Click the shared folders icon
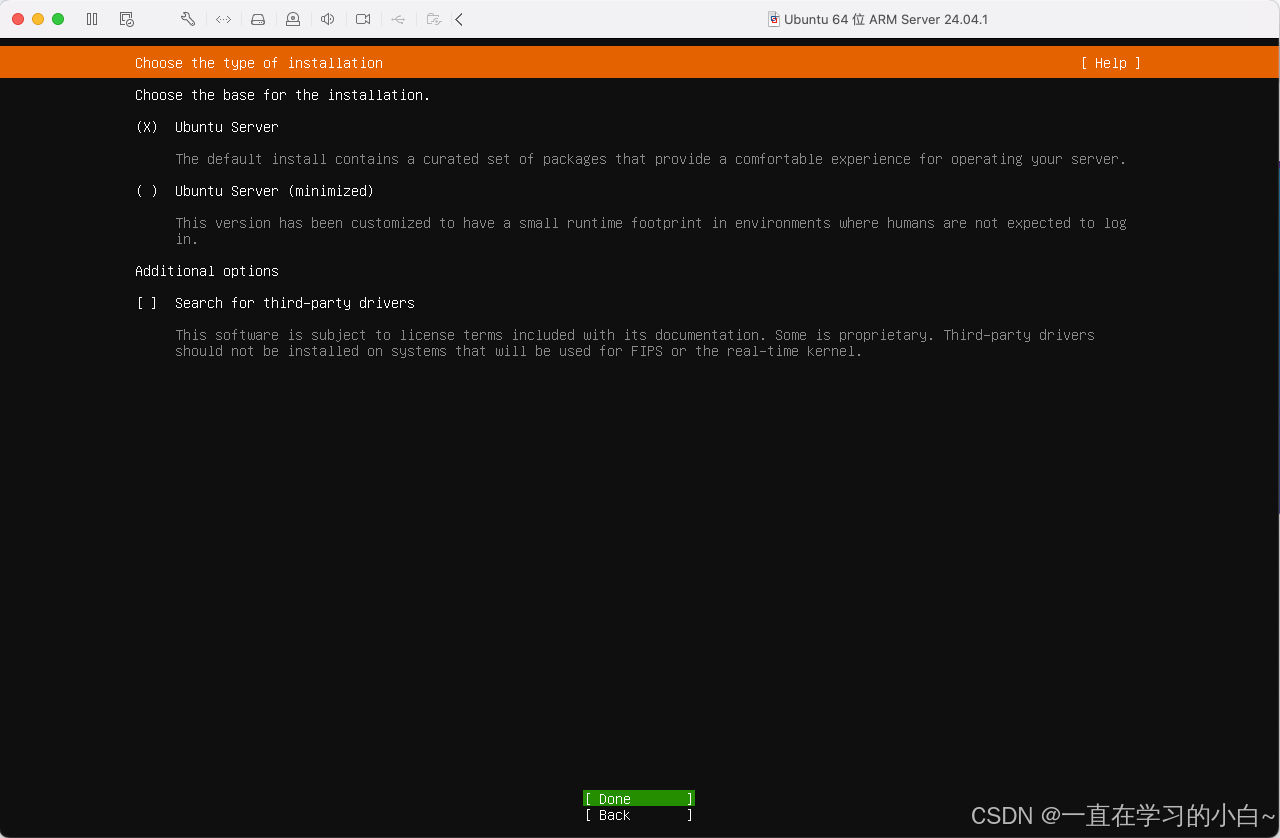The width and height of the screenshot is (1280, 838). coord(433,19)
